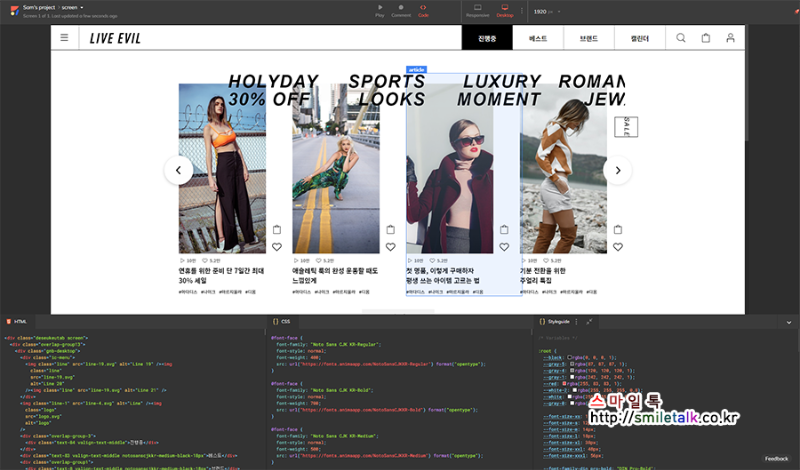Click the shopping bag icon in site header
800x470 pixels.
[x=706, y=38]
